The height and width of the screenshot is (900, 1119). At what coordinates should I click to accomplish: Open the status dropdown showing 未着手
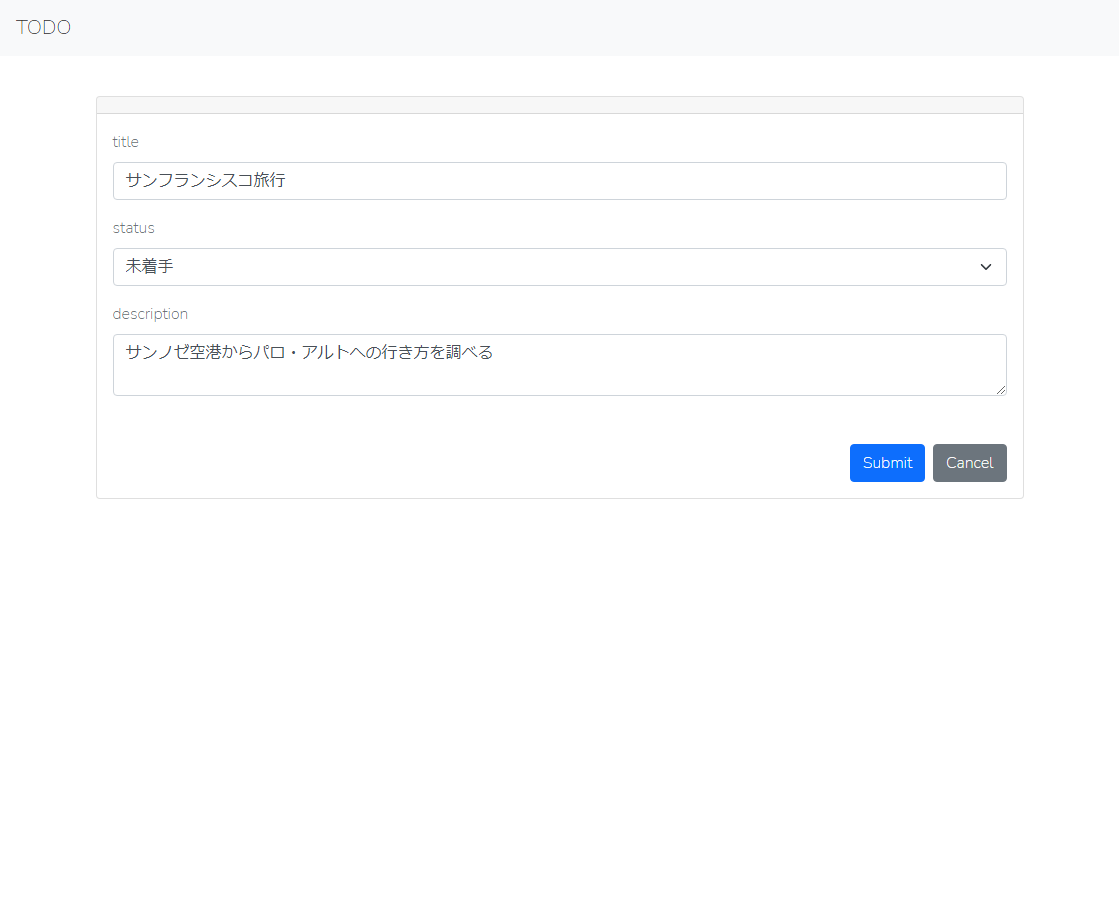click(x=560, y=267)
